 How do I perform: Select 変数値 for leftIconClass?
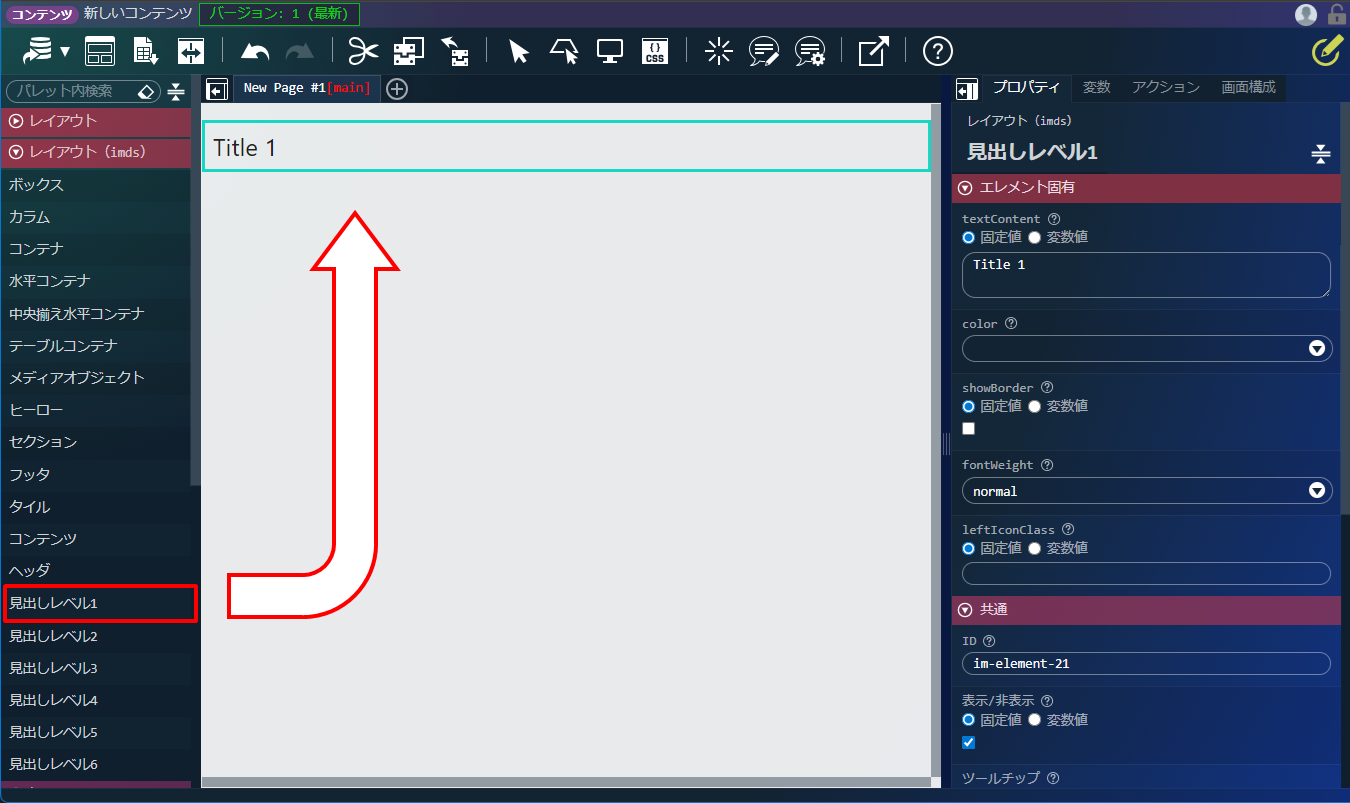pyautogui.click(x=1034, y=548)
